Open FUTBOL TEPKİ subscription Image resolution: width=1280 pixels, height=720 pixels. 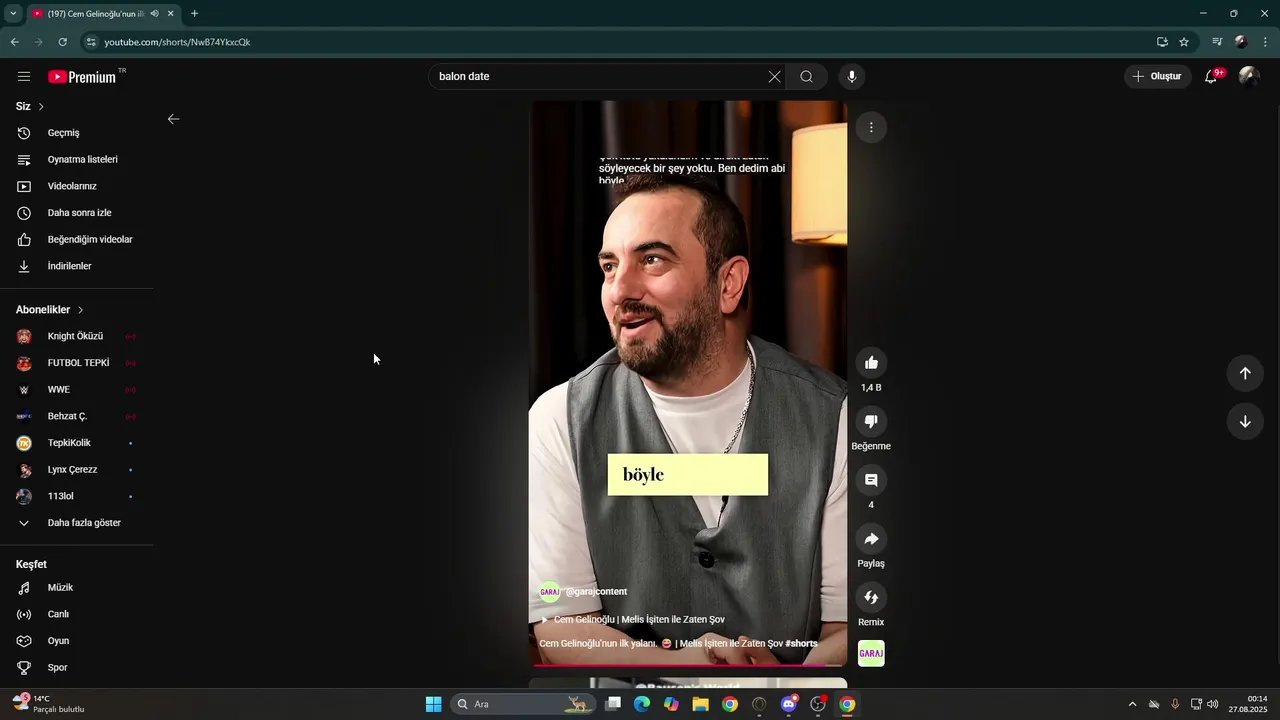point(76,363)
